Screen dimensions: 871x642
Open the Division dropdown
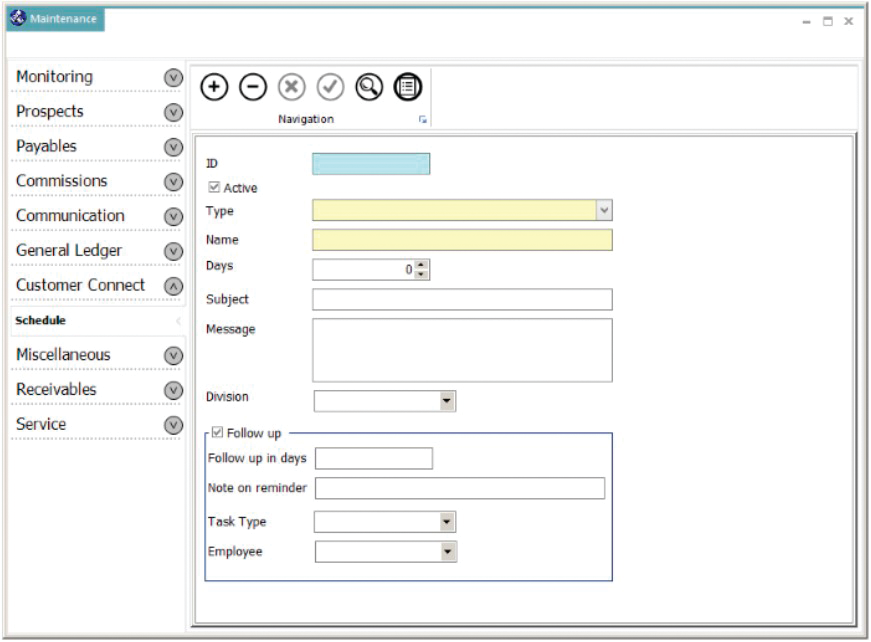(x=444, y=400)
